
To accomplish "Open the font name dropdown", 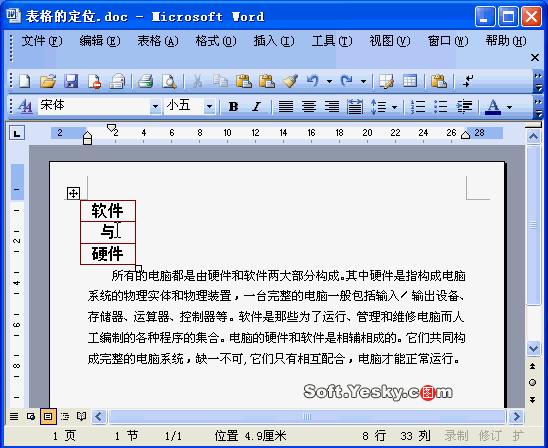I will point(155,106).
